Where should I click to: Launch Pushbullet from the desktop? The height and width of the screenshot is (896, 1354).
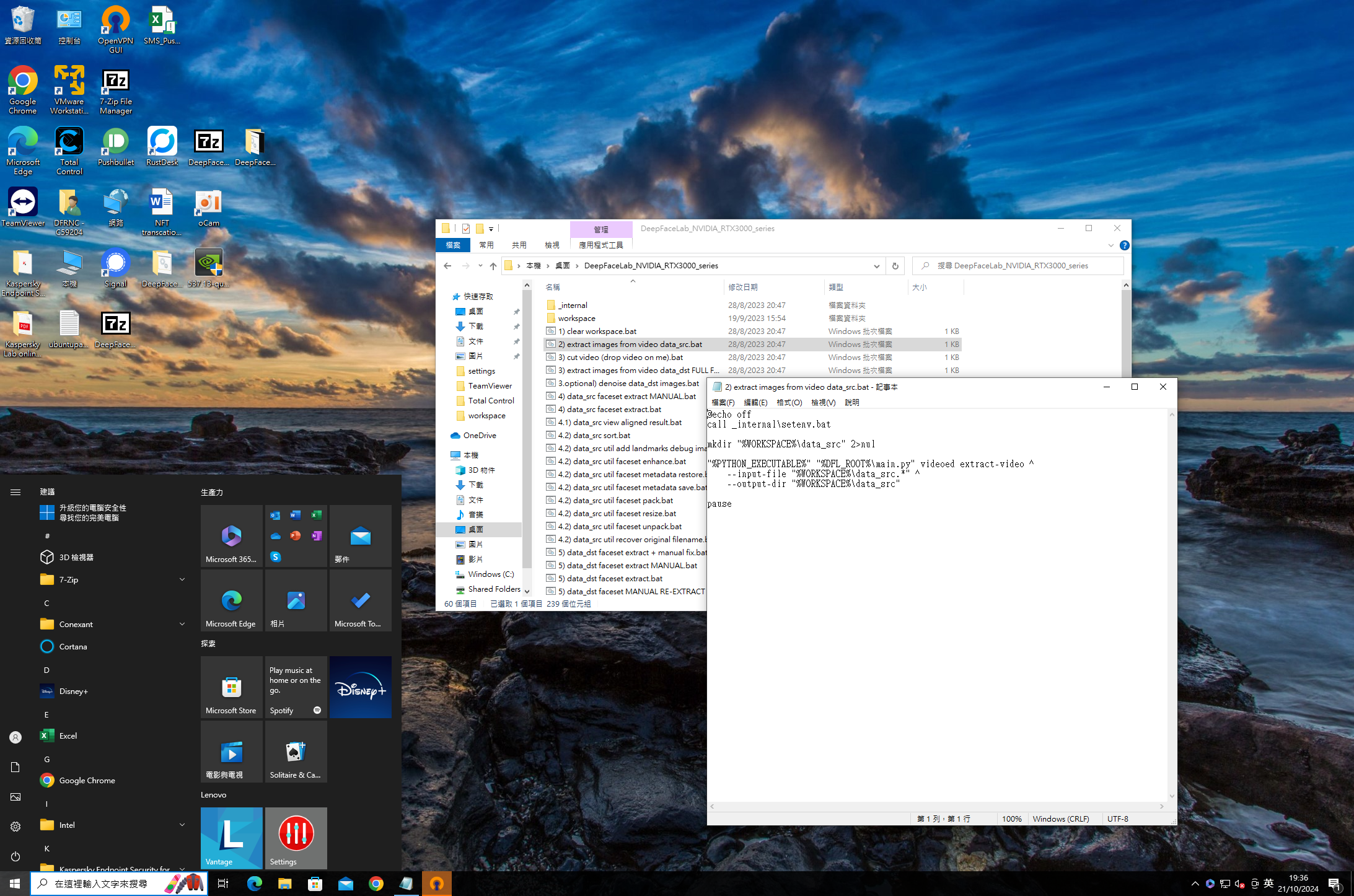pyautogui.click(x=116, y=146)
